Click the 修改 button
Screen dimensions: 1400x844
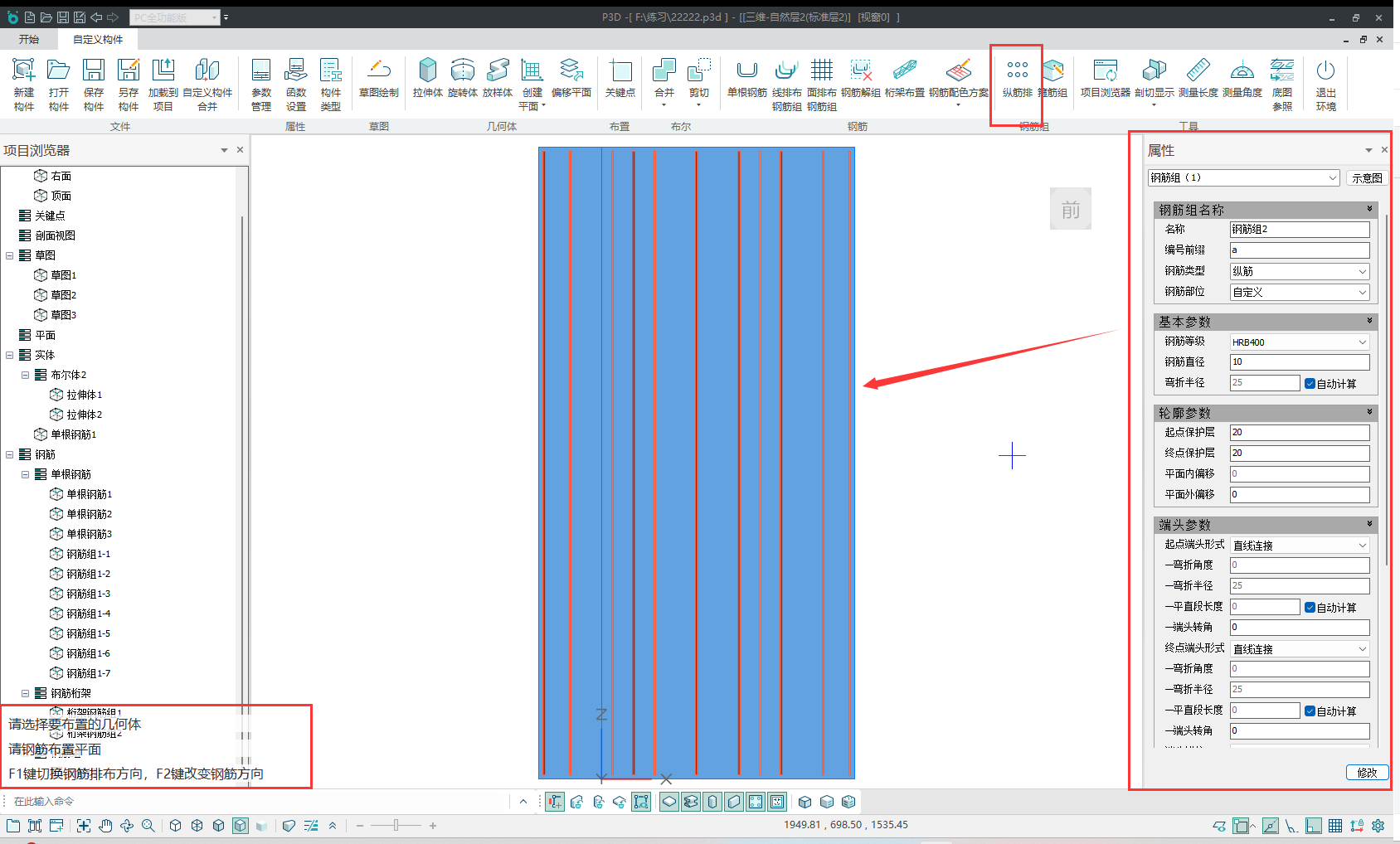1366,772
